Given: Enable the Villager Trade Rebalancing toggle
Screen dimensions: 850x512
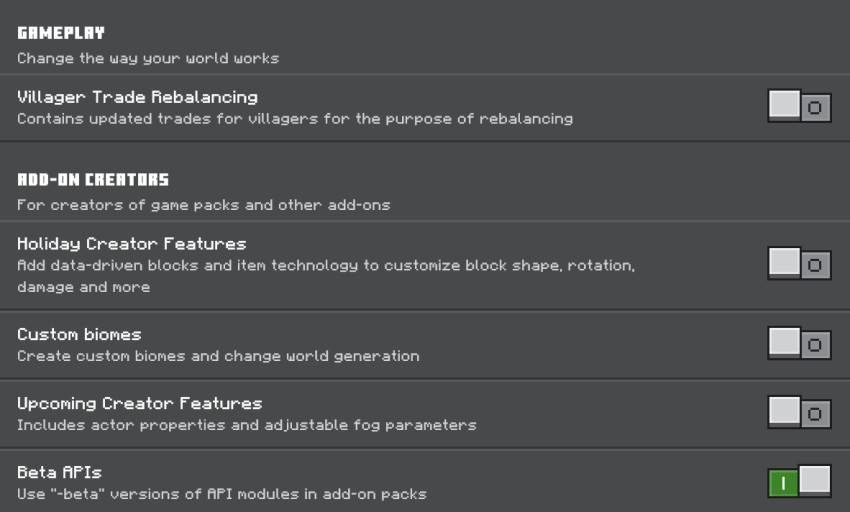Looking at the screenshot, I should [799, 106].
